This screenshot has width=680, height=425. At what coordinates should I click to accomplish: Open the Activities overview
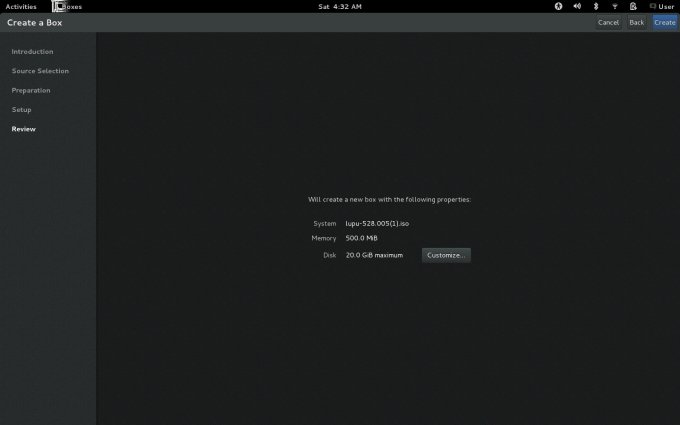[21, 6]
